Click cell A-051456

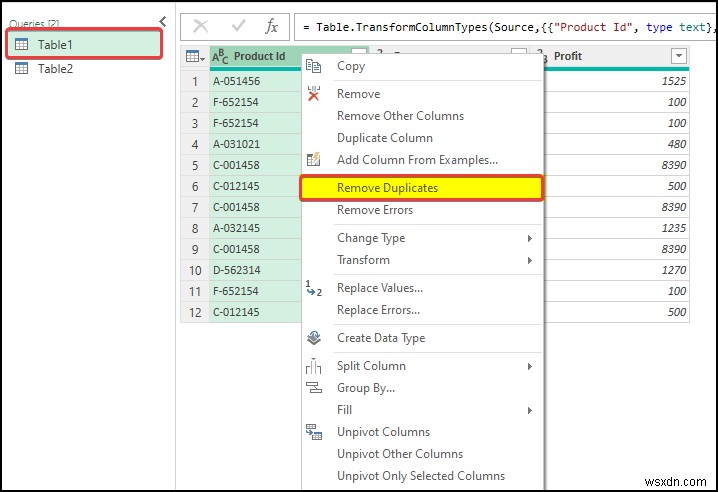256,81
